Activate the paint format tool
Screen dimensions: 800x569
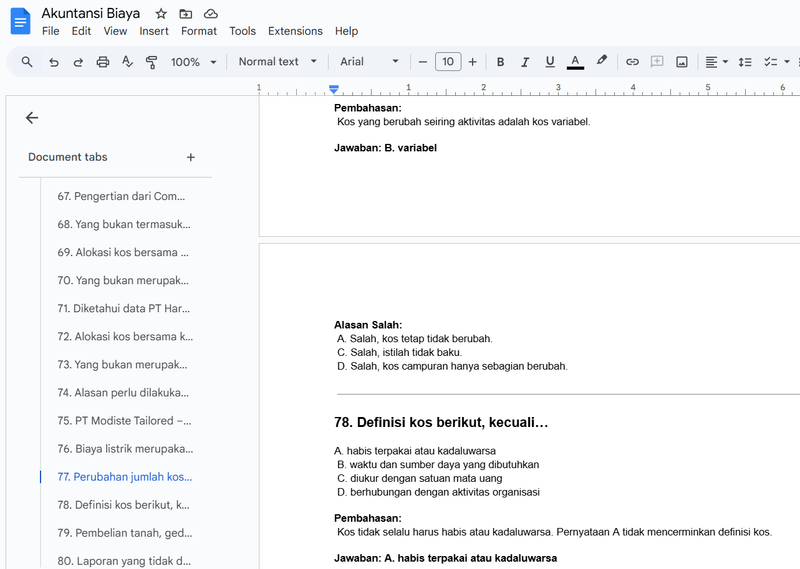click(x=152, y=62)
